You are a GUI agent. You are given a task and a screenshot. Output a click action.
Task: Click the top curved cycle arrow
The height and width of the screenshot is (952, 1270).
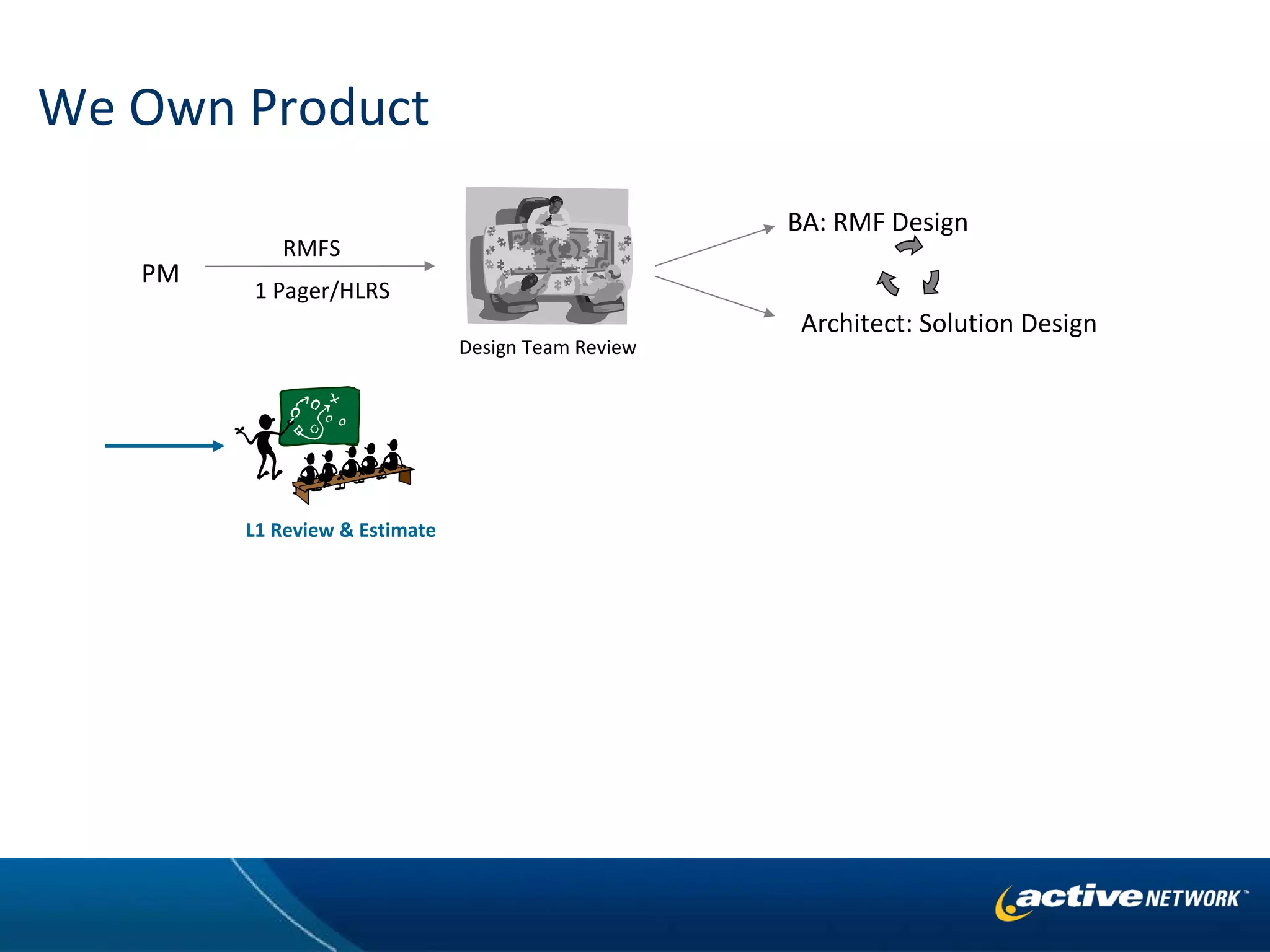(909, 247)
